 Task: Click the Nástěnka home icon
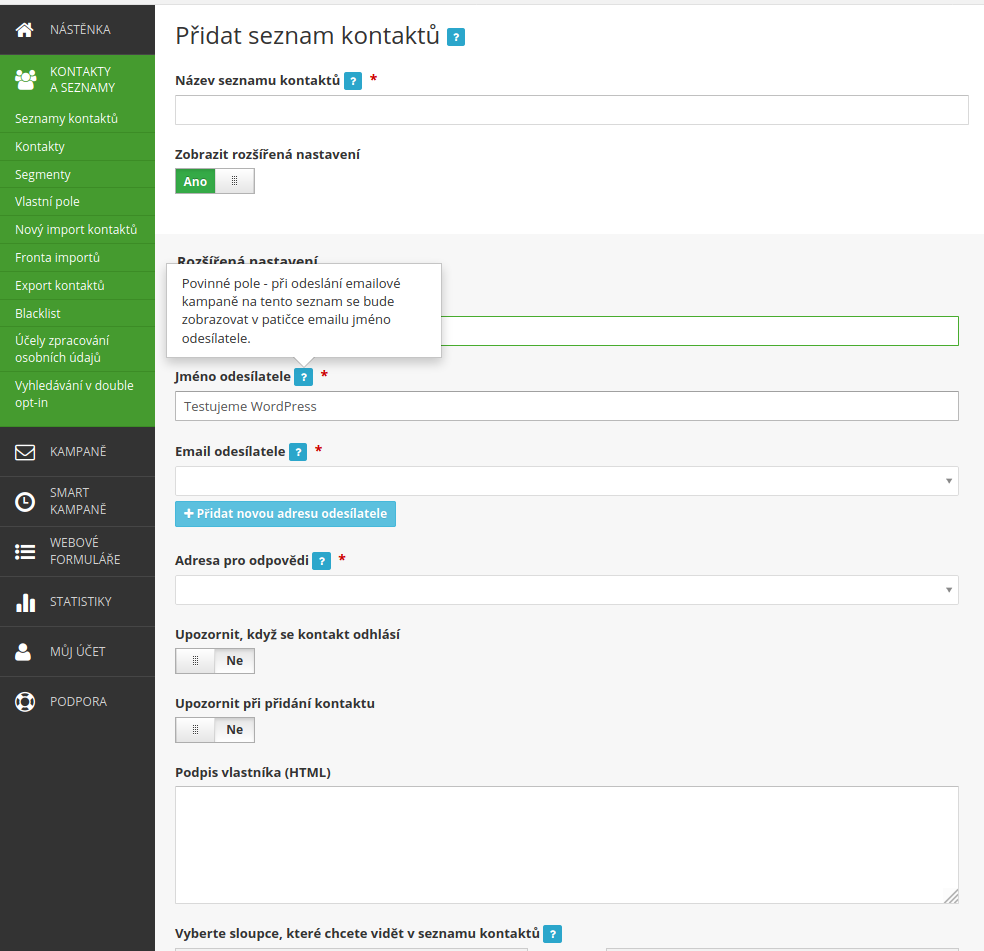[x=24, y=30]
